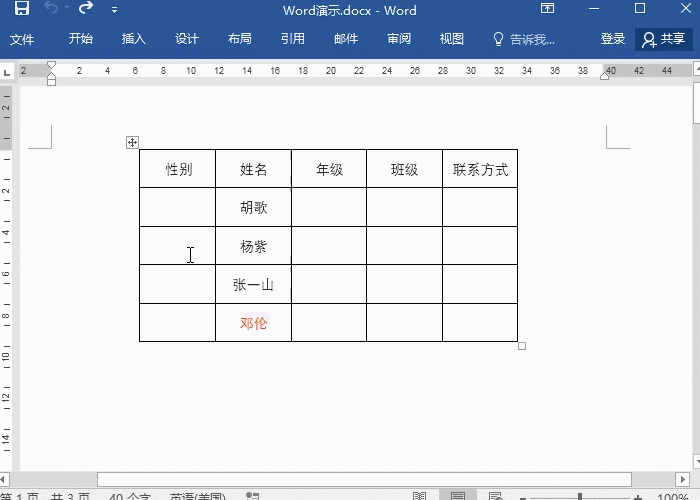The image size is (700, 500).
Task: Switch to Read Mode view
Action: click(419, 496)
